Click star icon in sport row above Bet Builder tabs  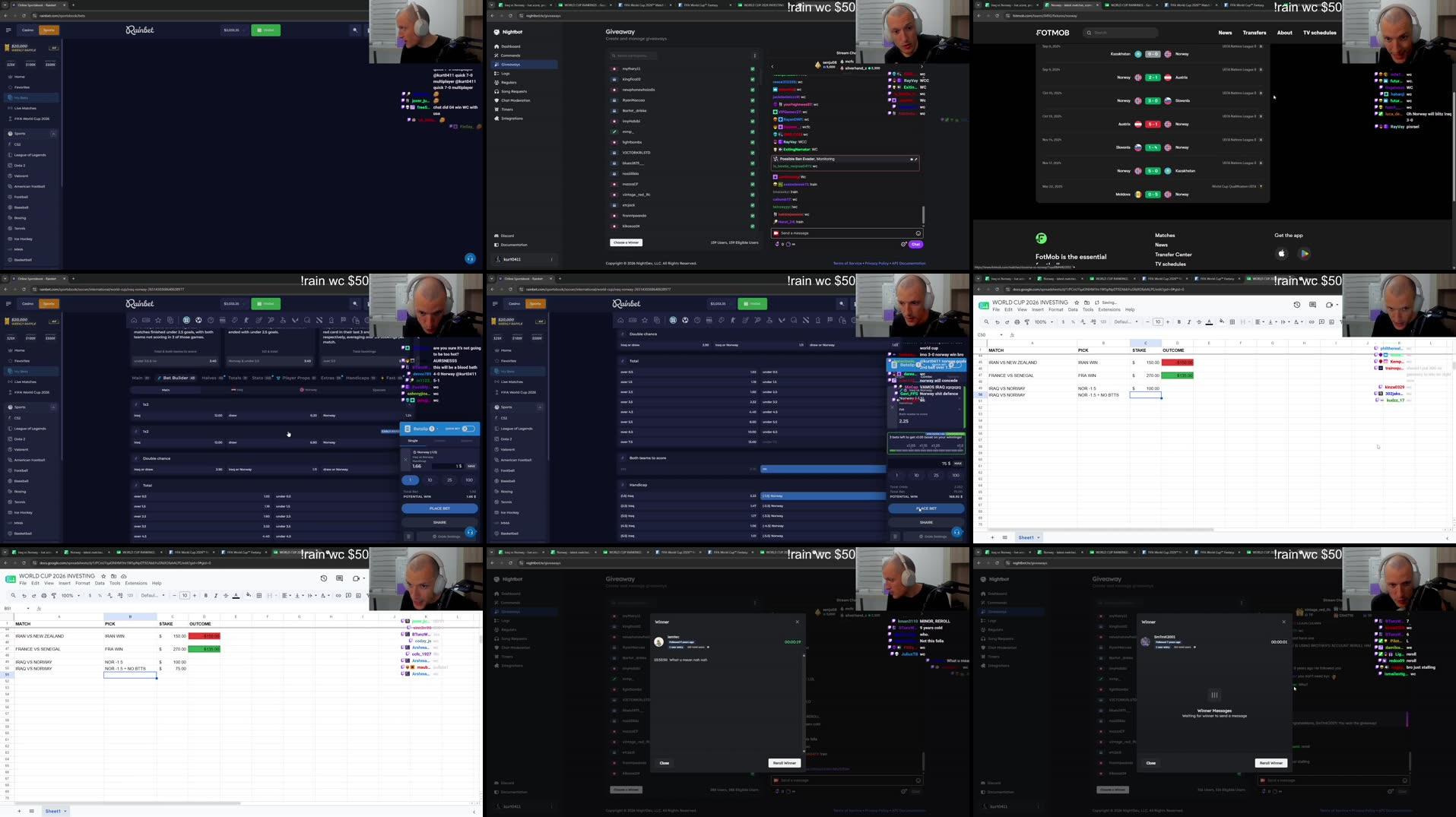(x=158, y=320)
